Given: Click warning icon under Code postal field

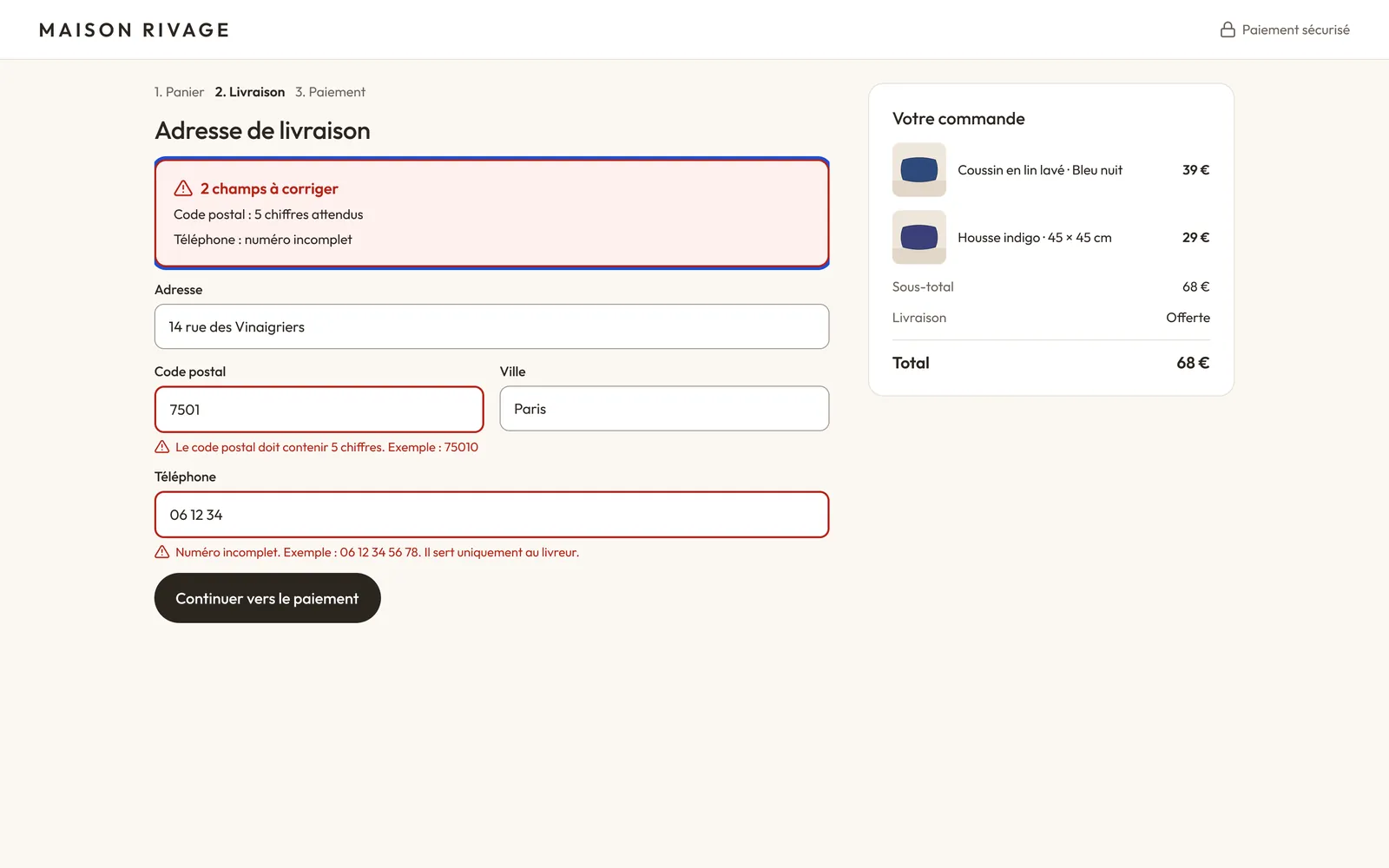Looking at the screenshot, I should (162, 447).
